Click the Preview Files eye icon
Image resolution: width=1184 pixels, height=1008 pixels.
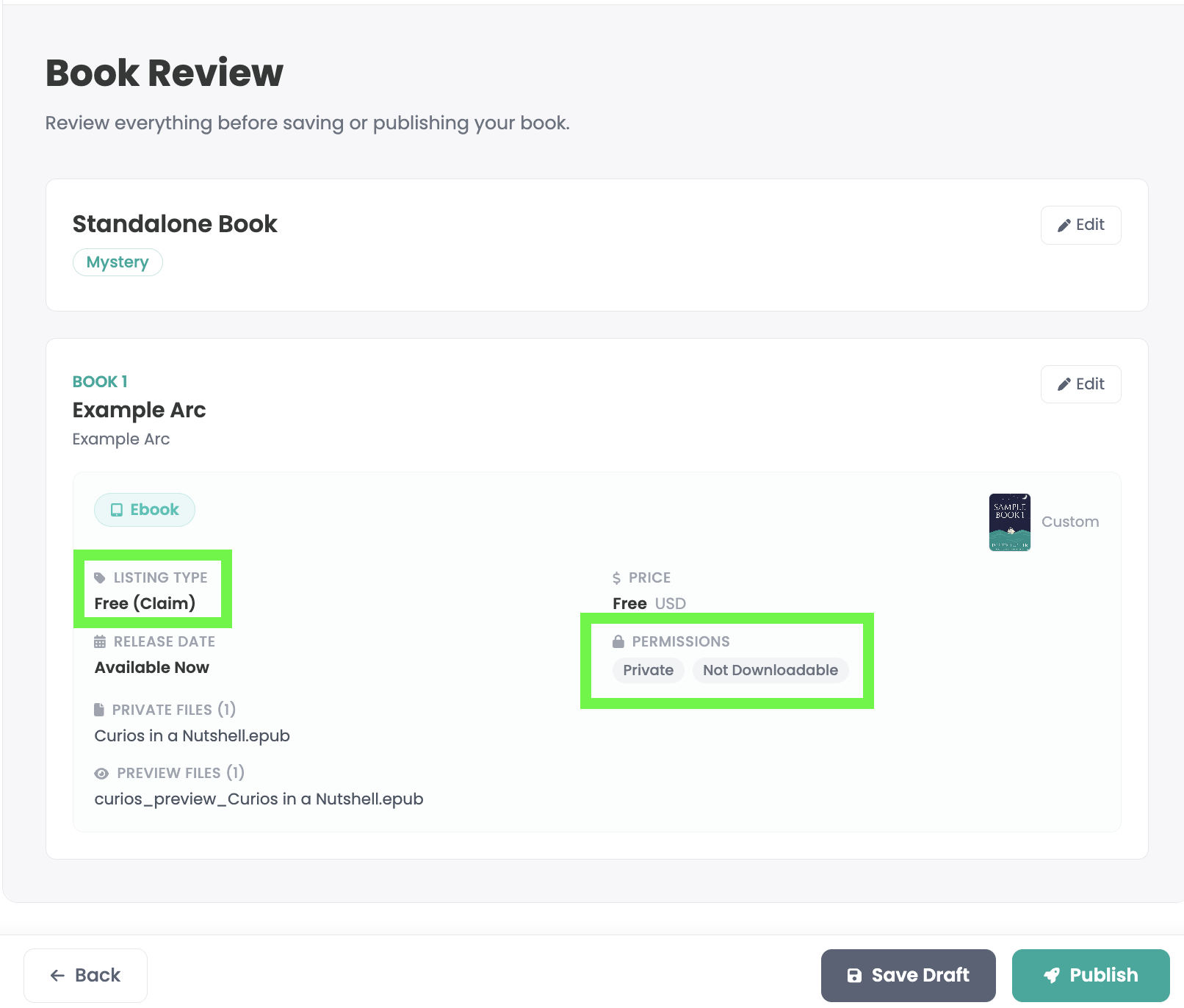(x=101, y=774)
